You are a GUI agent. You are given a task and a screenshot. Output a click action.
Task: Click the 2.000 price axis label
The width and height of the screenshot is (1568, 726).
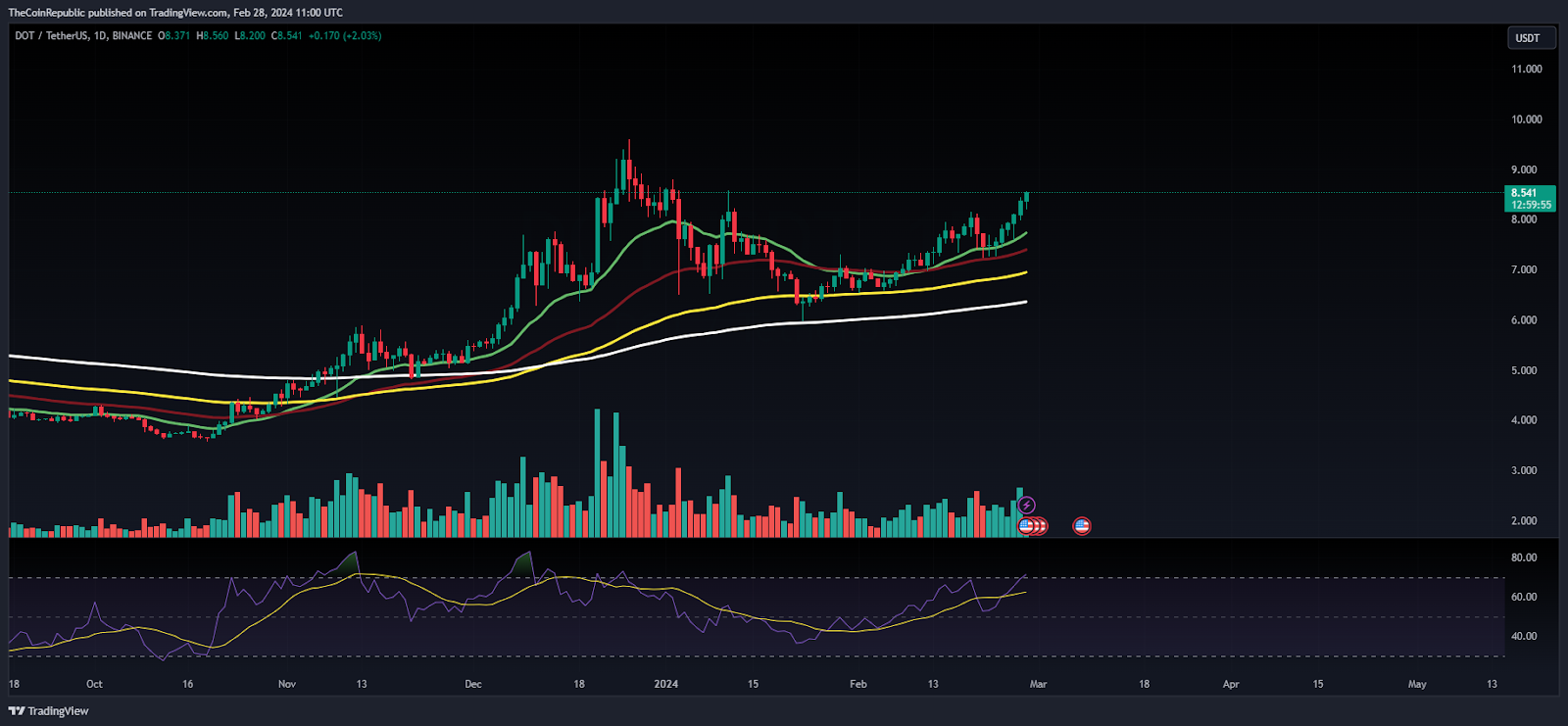point(1524,520)
